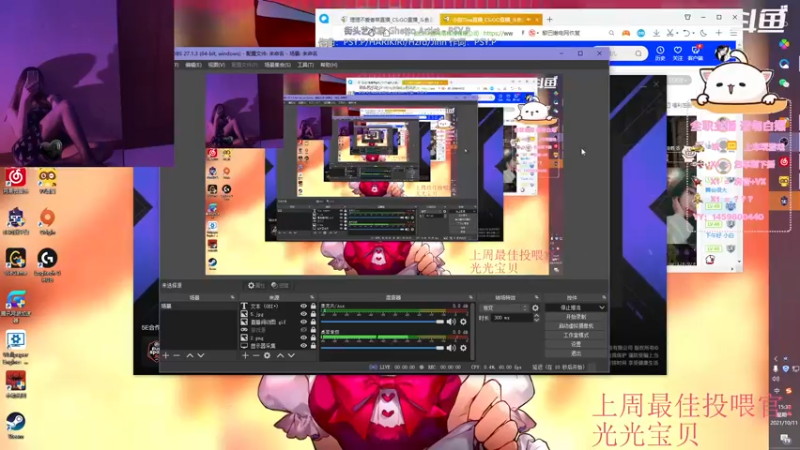
Task: Open the Origin desktop shortcut
Action: 47,221
